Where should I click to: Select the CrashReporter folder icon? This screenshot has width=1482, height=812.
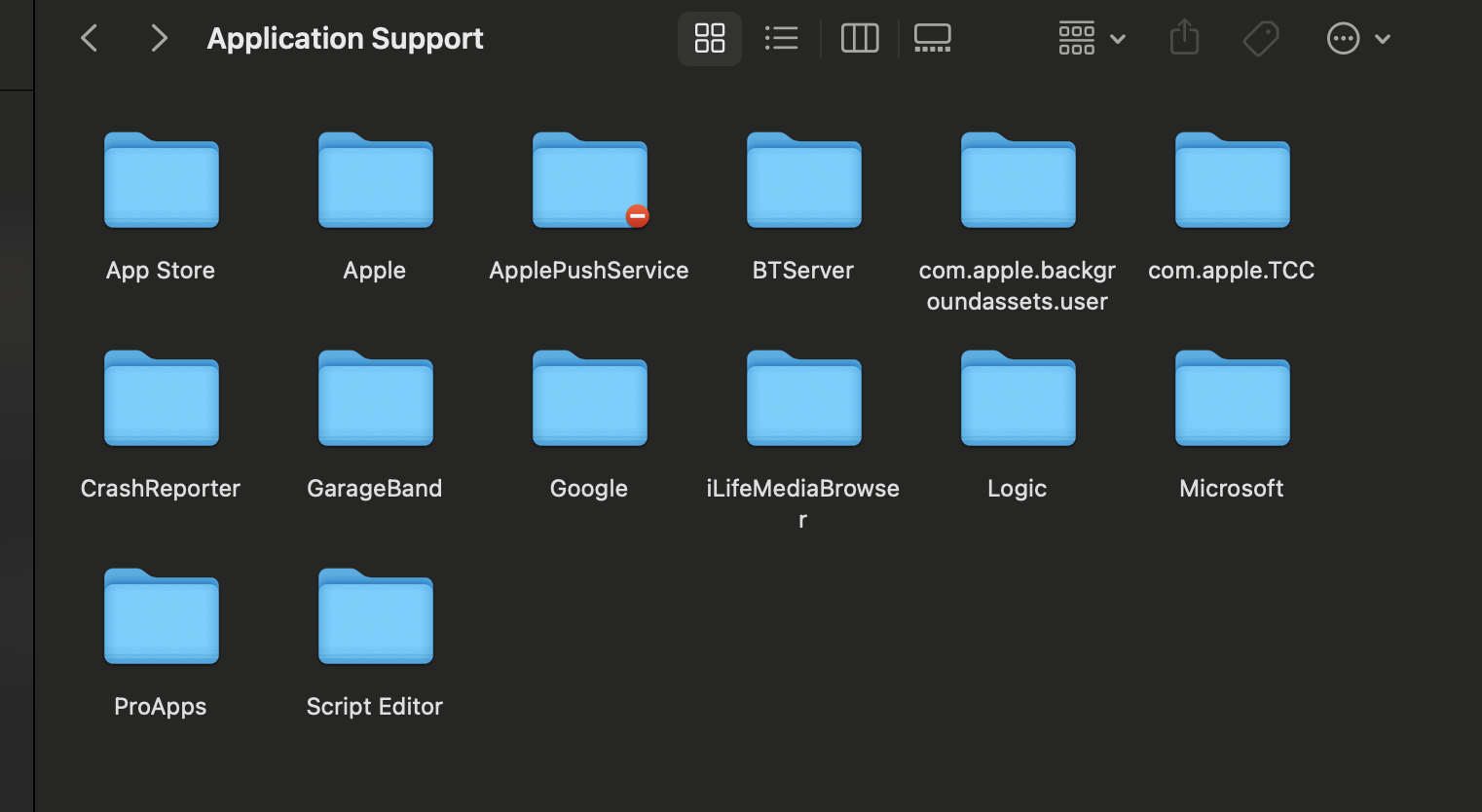[x=162, y=398]
